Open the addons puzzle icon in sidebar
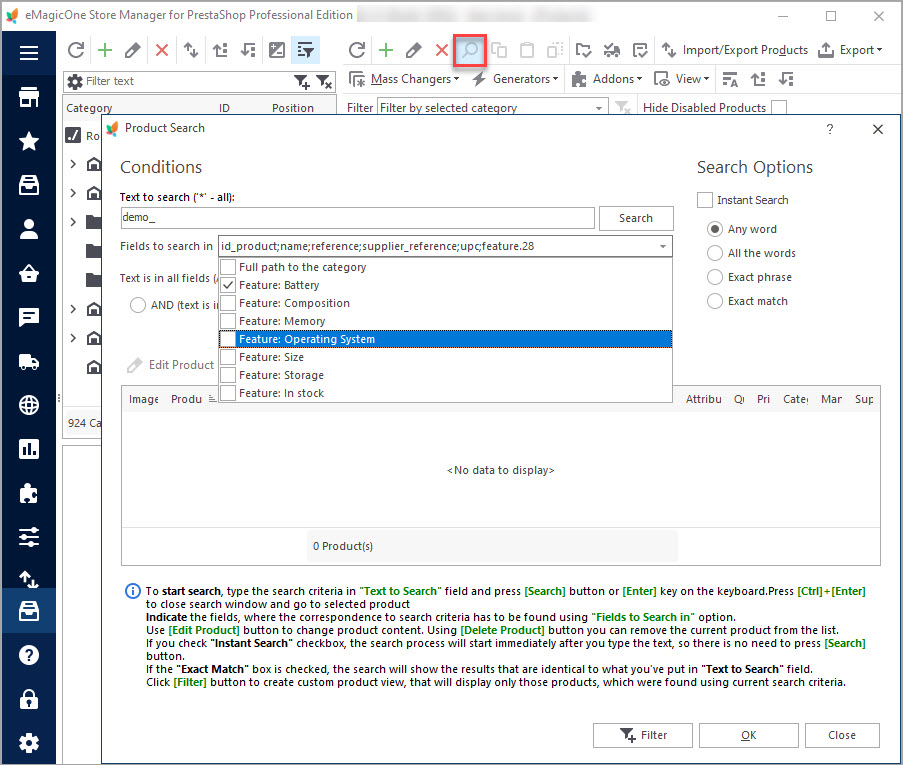The width and height of the screenshot is (903, 765). point(29,493)
